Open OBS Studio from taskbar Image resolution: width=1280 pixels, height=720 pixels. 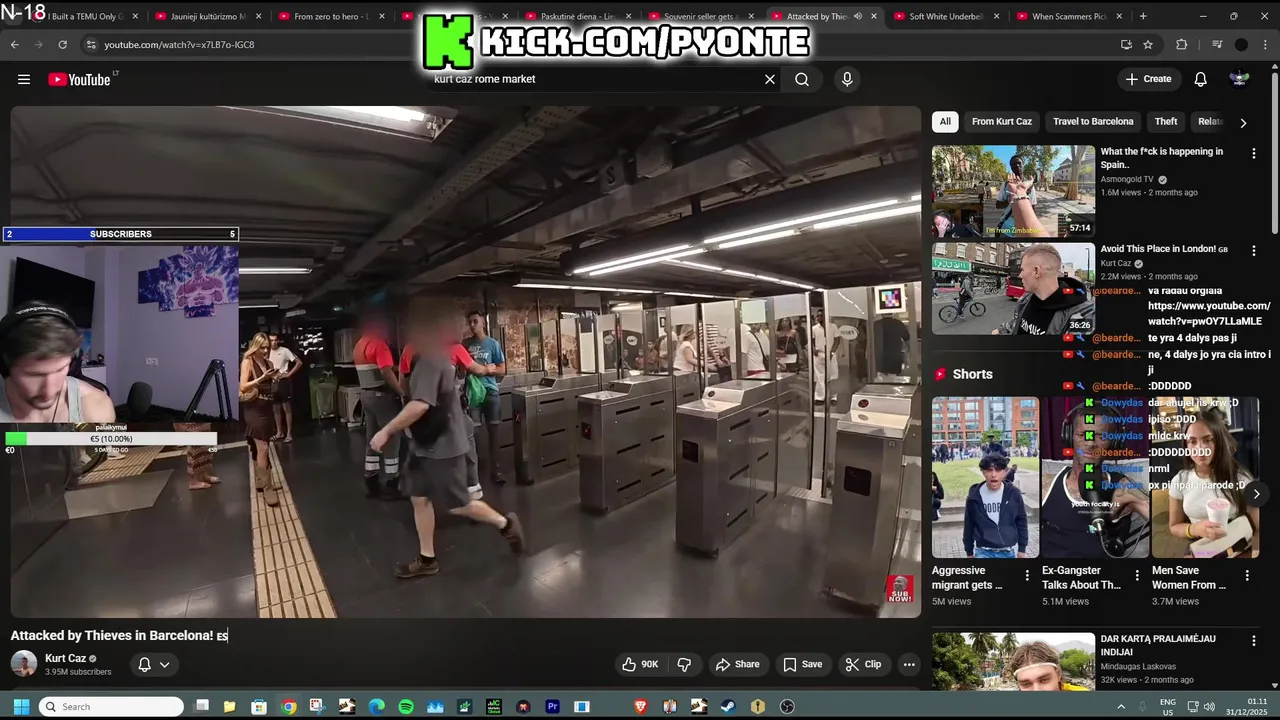787,706
